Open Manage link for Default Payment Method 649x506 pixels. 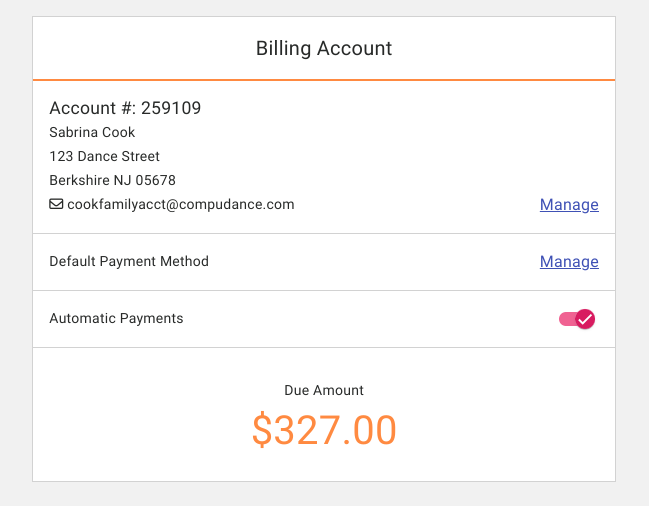[569, 262]
